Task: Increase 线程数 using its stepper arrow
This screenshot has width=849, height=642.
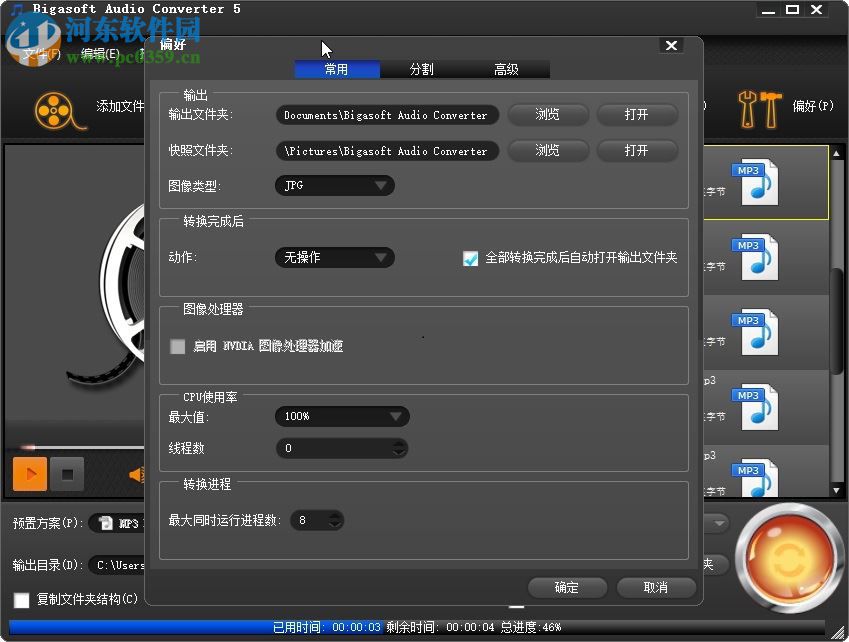Action: 400,444
